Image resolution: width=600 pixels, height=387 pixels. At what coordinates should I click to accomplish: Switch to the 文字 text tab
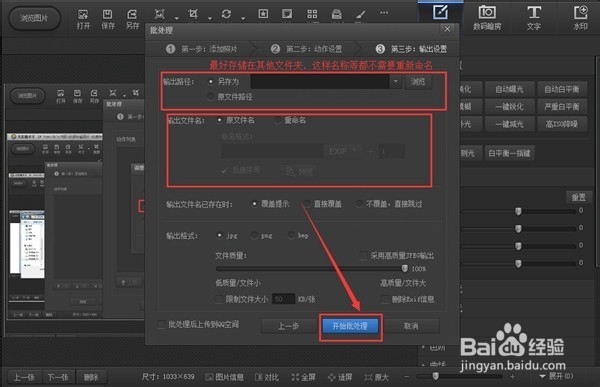(534, 18)
